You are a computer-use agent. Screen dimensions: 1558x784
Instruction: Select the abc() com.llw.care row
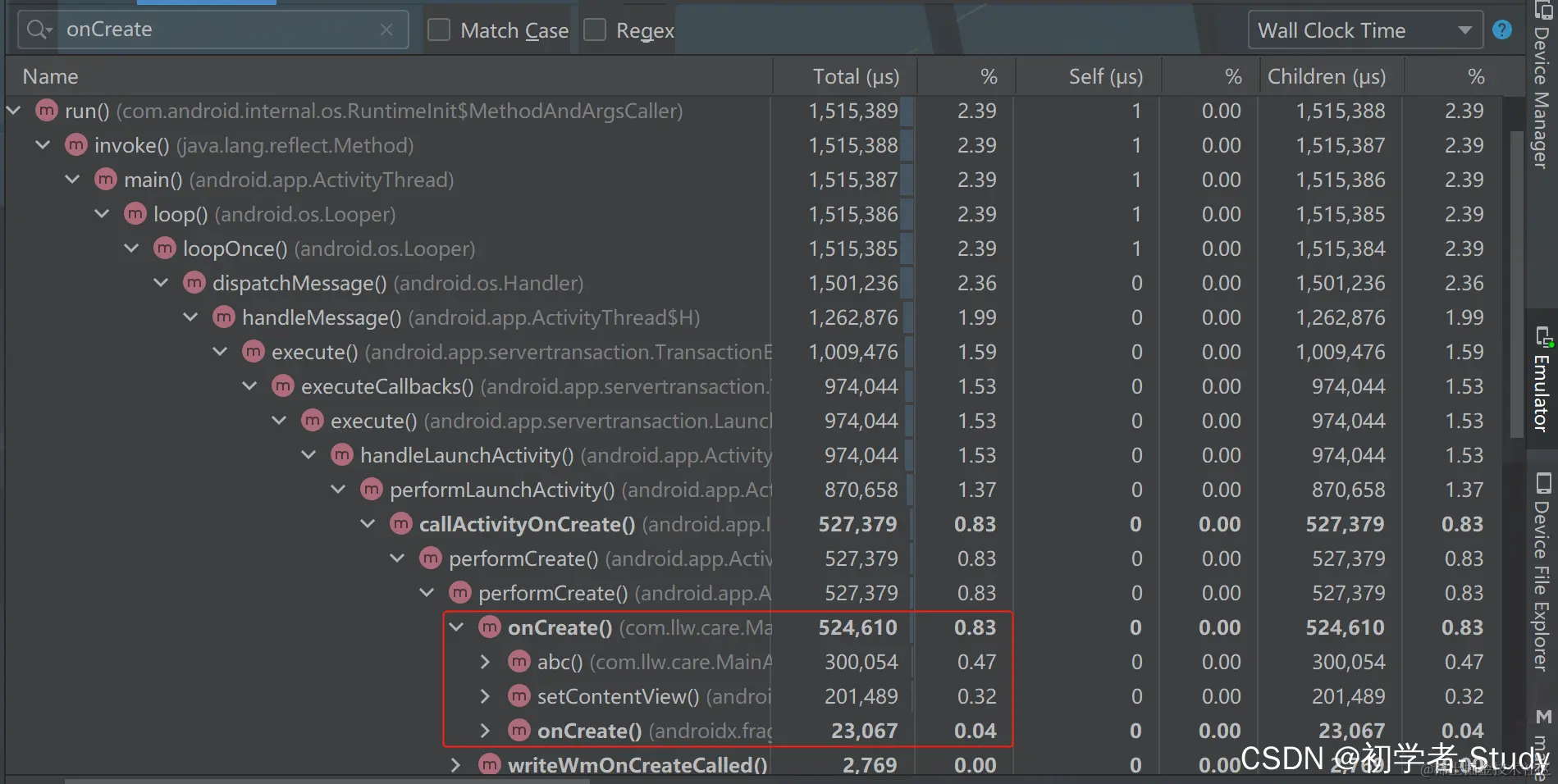tap(755, 662)
